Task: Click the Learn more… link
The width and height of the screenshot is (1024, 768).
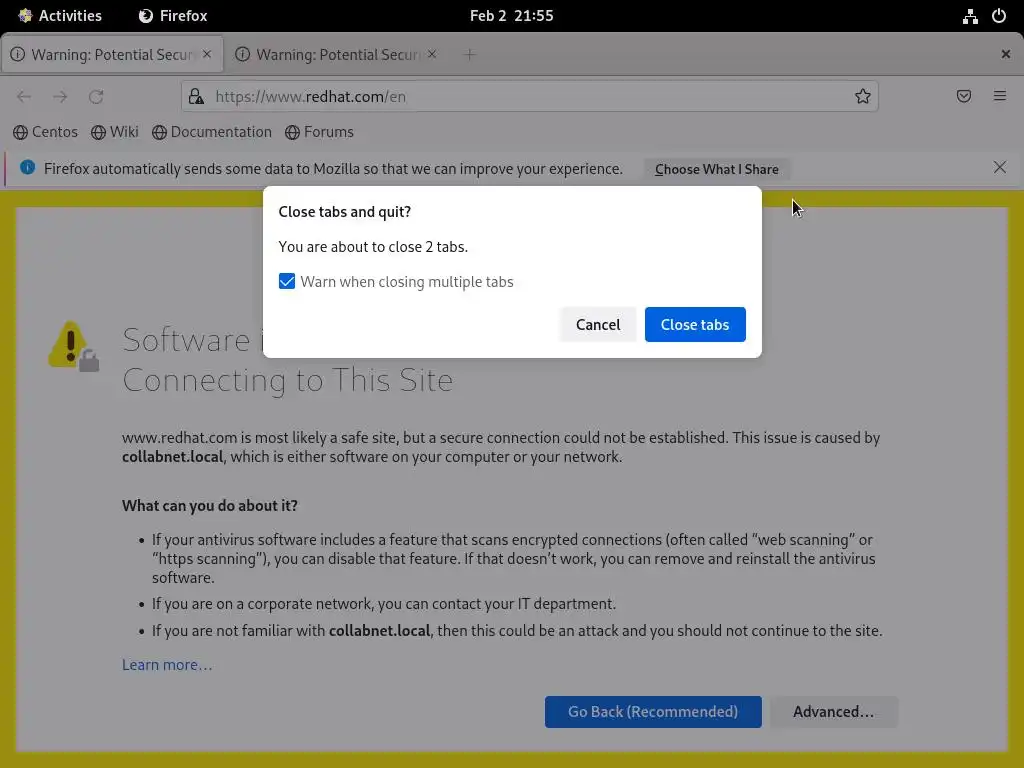Action: pos(167,665)
